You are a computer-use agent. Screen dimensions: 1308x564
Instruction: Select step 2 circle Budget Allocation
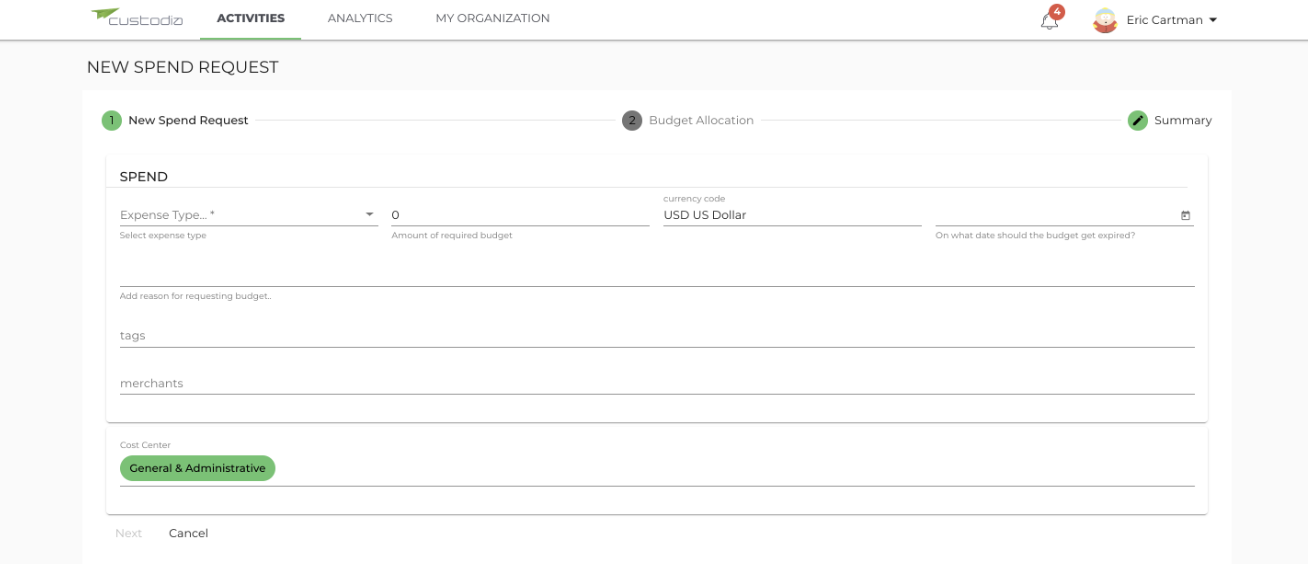(632, 121)
